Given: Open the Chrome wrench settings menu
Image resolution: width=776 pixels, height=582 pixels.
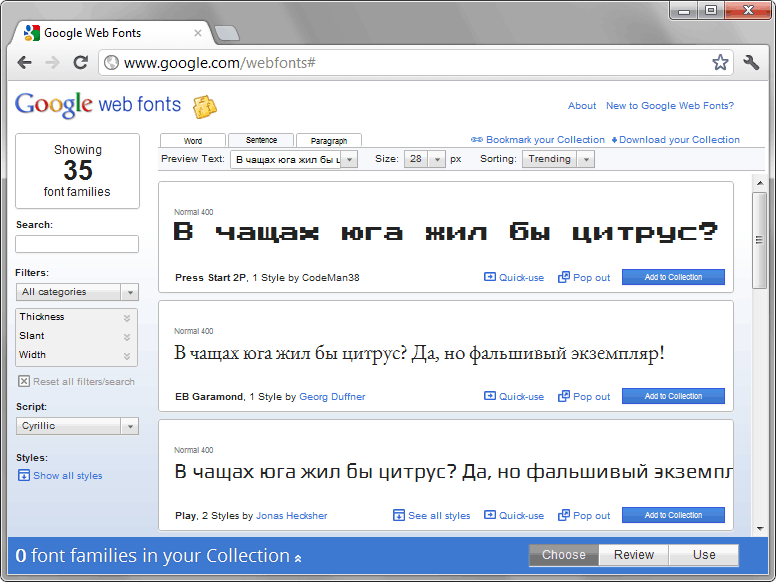Looking at the screenshot, I should [752, 62].
